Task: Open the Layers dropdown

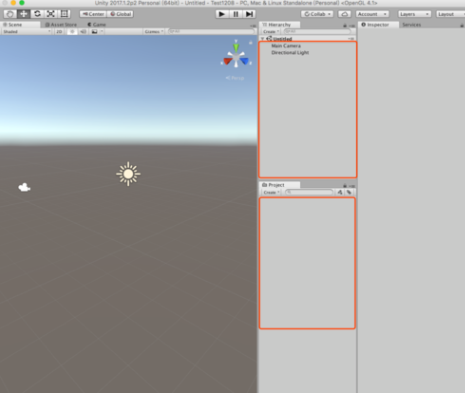Action: click(414, 14)
